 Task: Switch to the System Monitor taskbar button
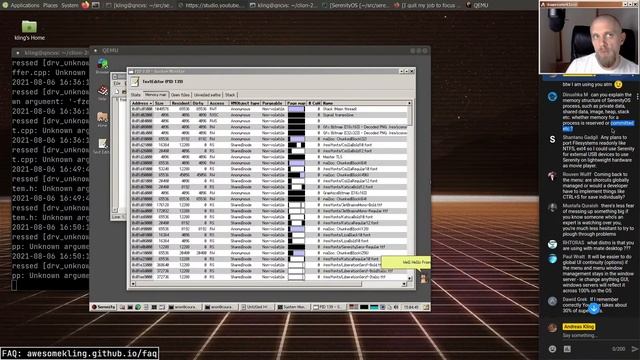click(294, 307)
